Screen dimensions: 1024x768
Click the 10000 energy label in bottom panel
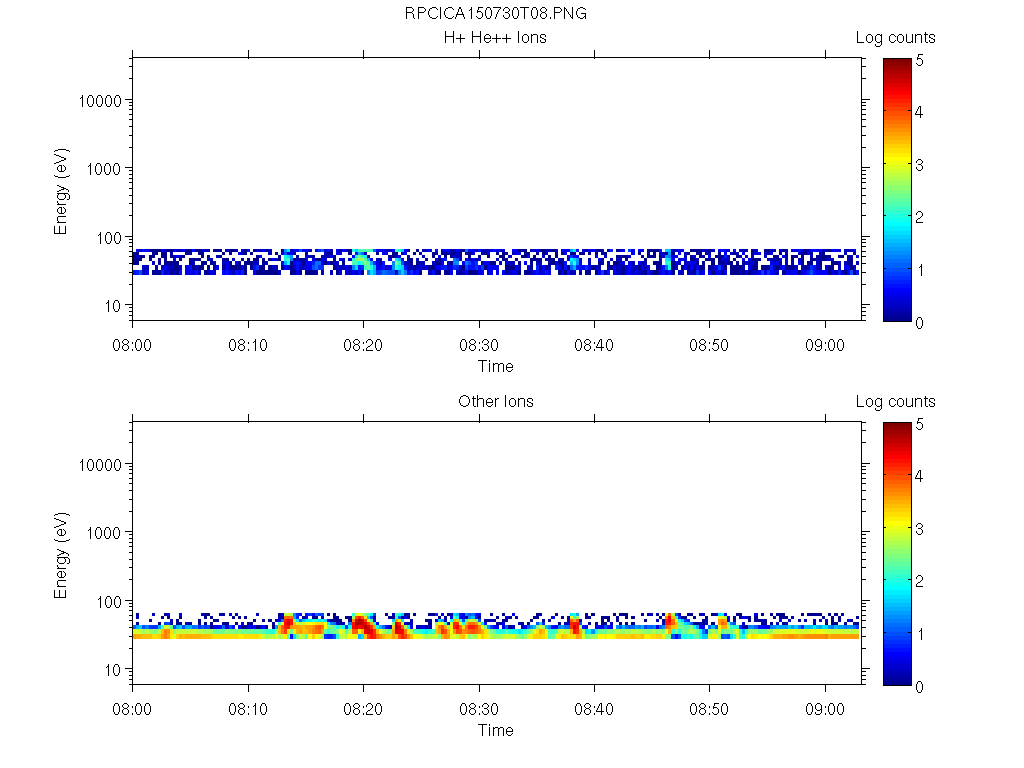[x=100, y=465]
